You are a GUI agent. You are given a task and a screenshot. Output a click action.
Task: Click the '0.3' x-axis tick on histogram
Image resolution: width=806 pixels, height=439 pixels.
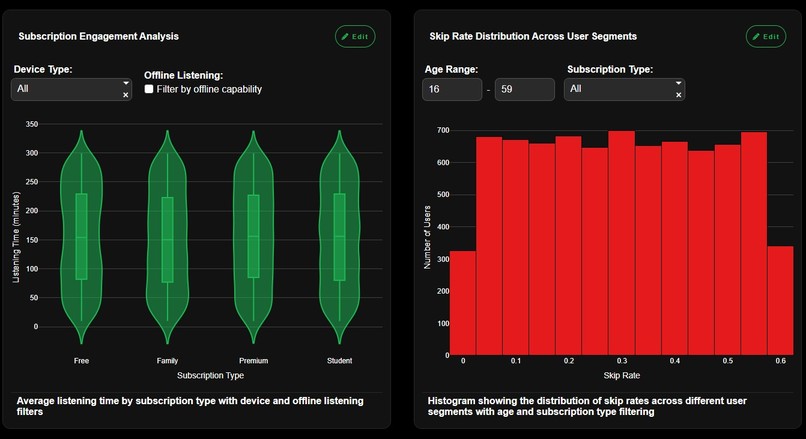[621, 361]
